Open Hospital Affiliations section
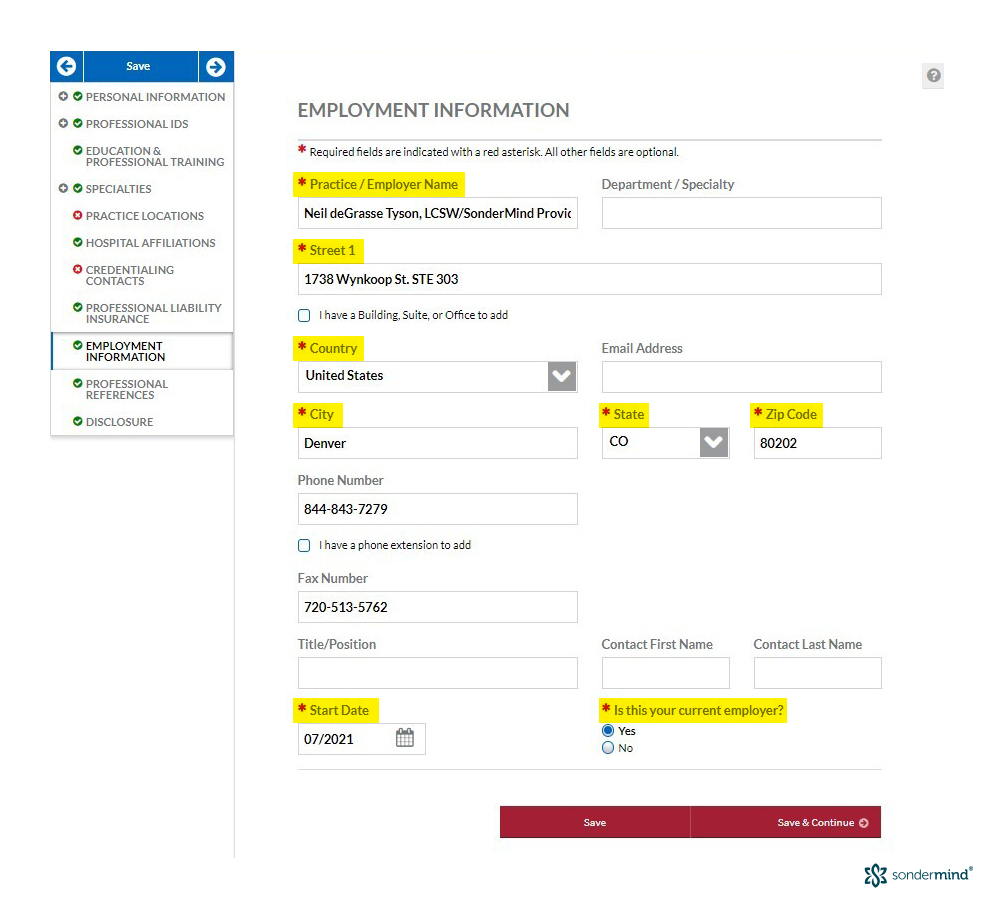Viewport: 998px width, 911px height. 150,243
